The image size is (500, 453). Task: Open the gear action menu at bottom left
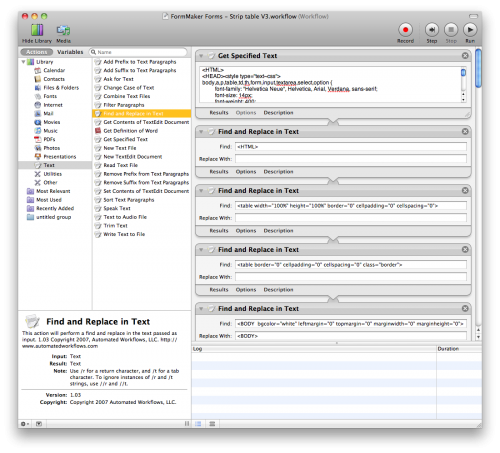coord(25,424)
